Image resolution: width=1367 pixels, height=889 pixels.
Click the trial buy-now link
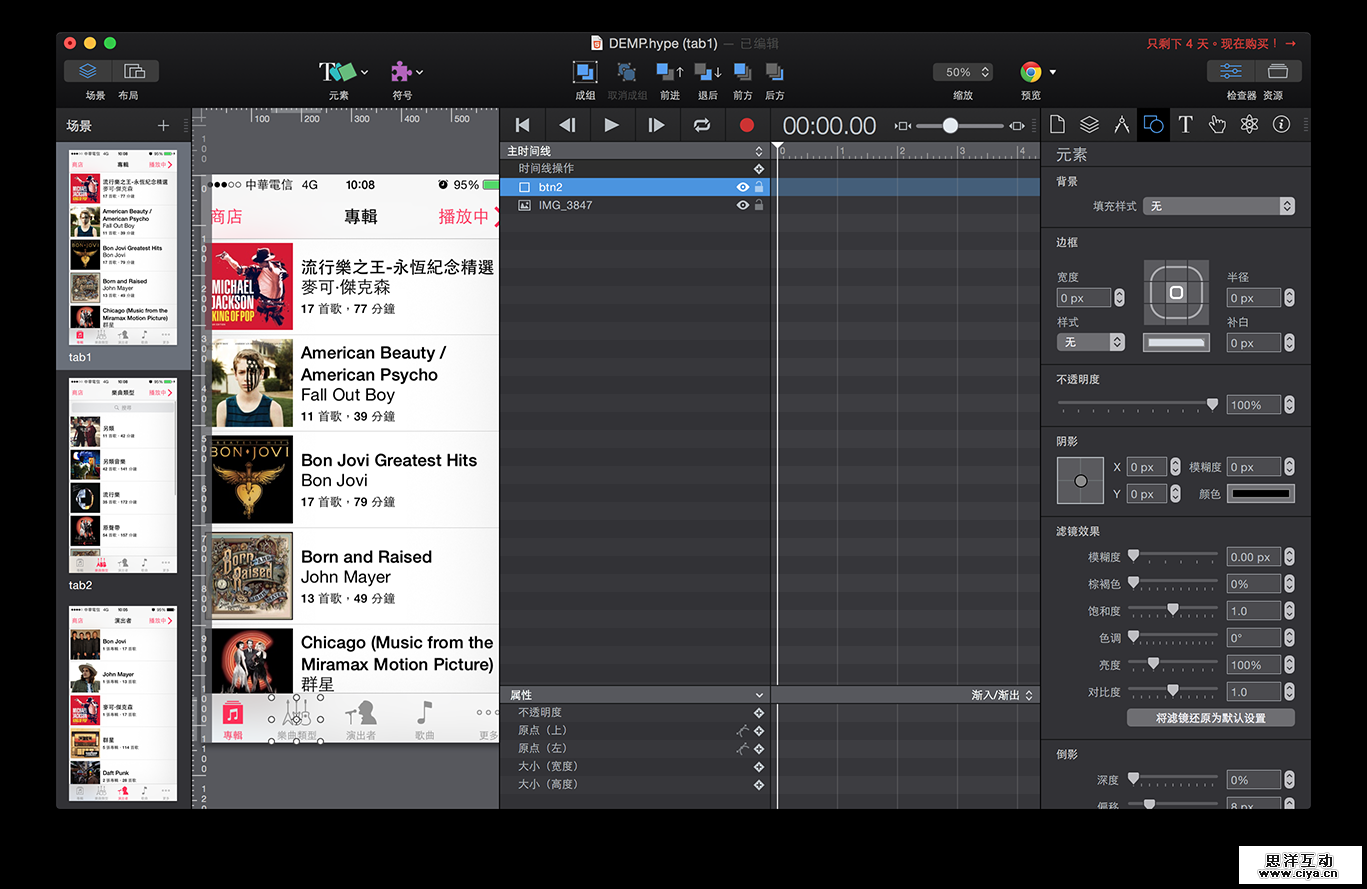pos(1221,44)
